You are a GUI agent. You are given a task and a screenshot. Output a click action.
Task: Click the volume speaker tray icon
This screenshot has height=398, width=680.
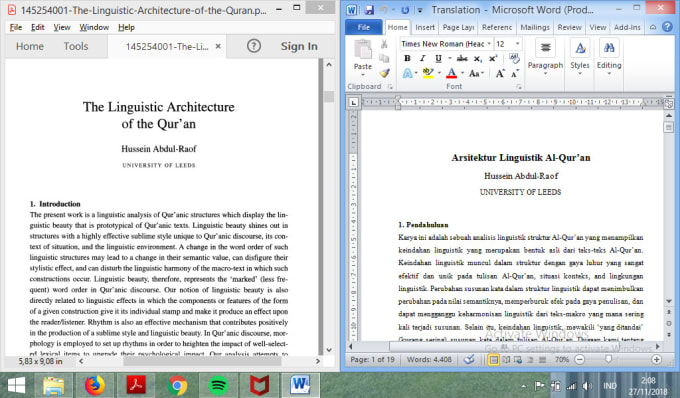[x=588, y=385]
